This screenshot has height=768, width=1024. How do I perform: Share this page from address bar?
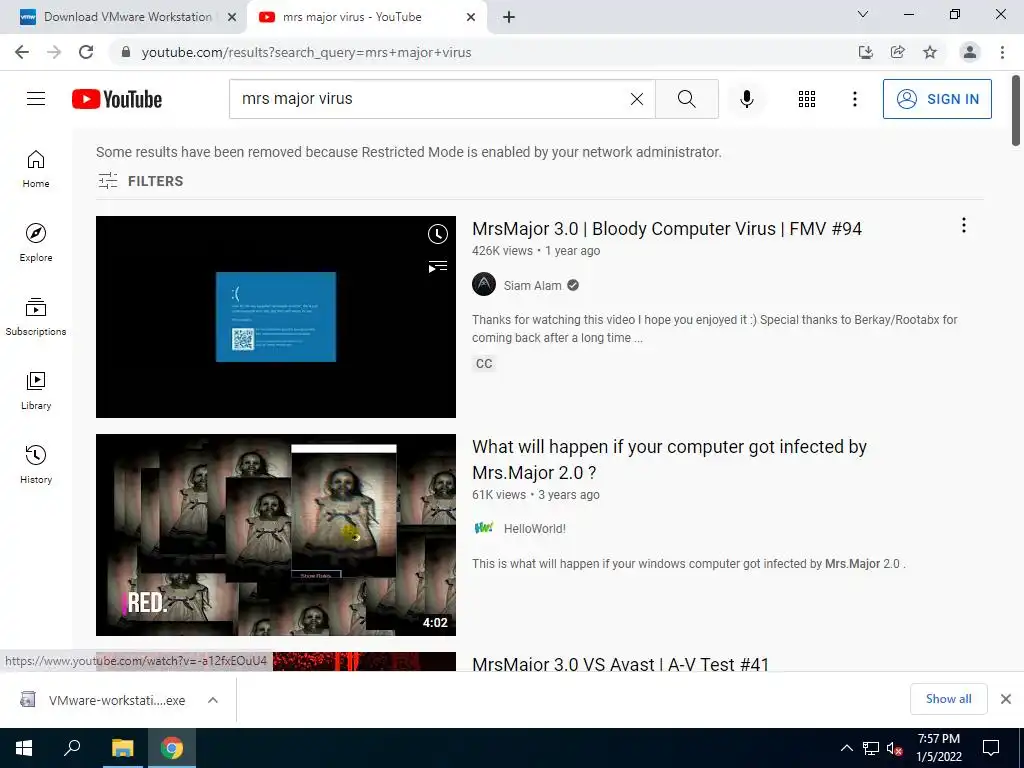click(x=898, y=52)
